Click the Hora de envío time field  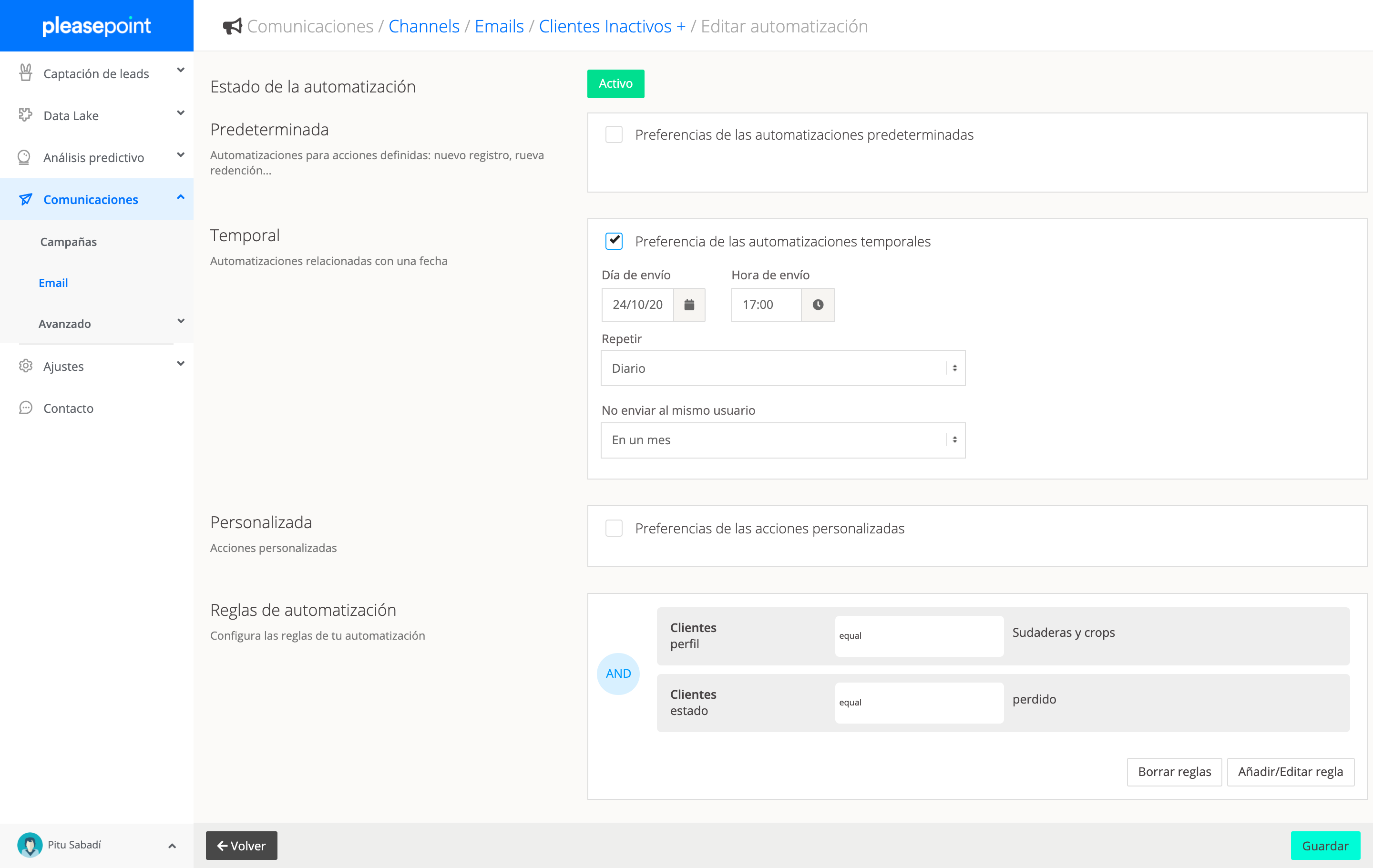point(766,305)
